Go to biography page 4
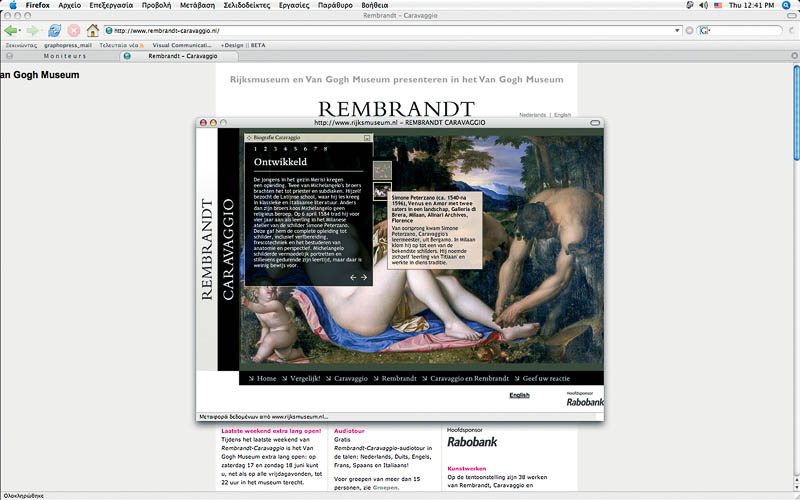Screen dimensions: 800x500 click(x=285, y=149)
